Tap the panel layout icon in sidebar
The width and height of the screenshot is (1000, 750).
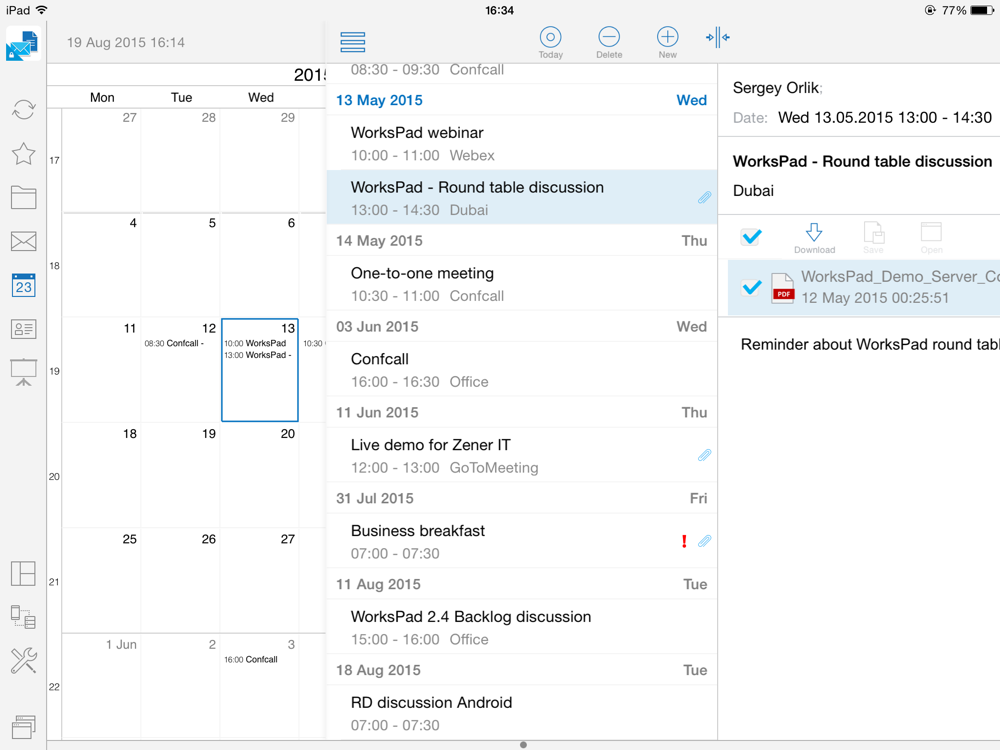pos(24,573)
